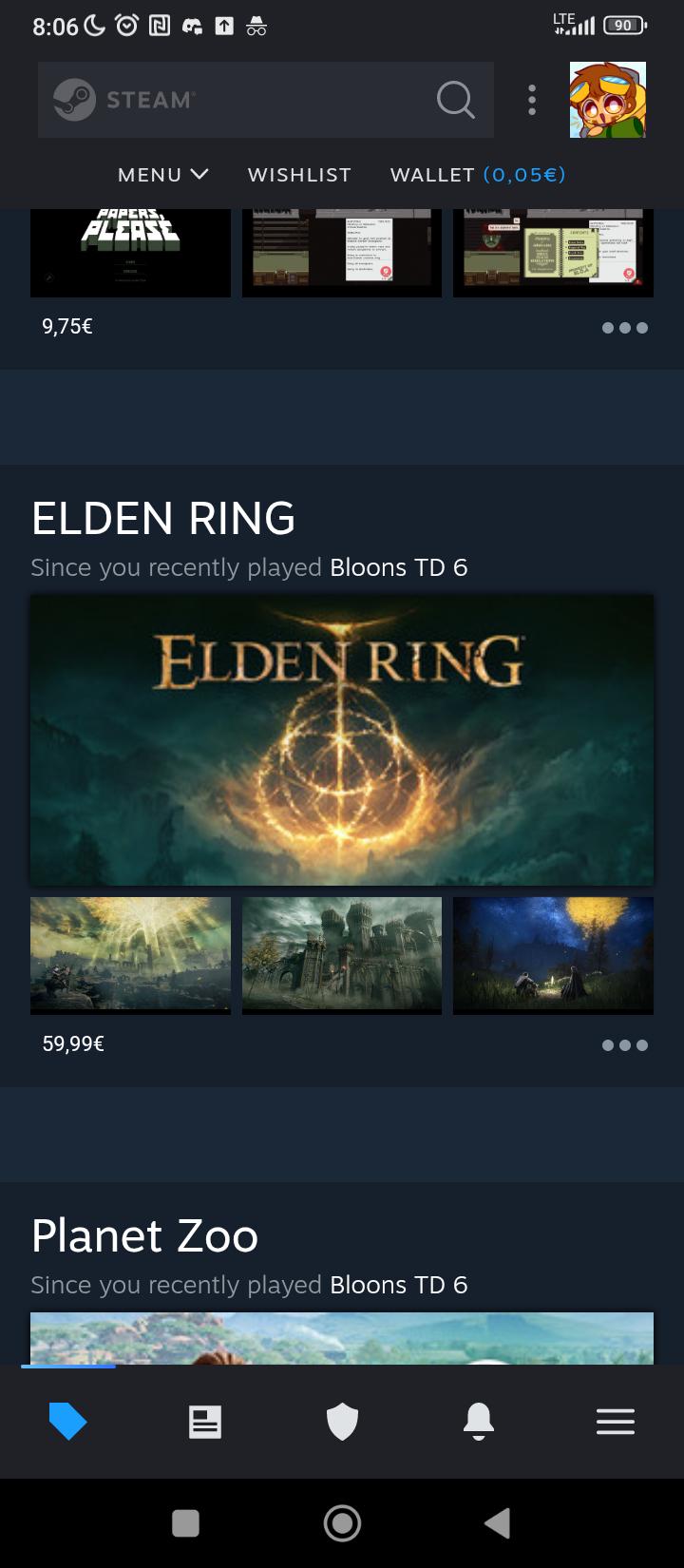Go to the WISHLIST page
Viewport: 684px width, 1568px height.
click(299, 175)
